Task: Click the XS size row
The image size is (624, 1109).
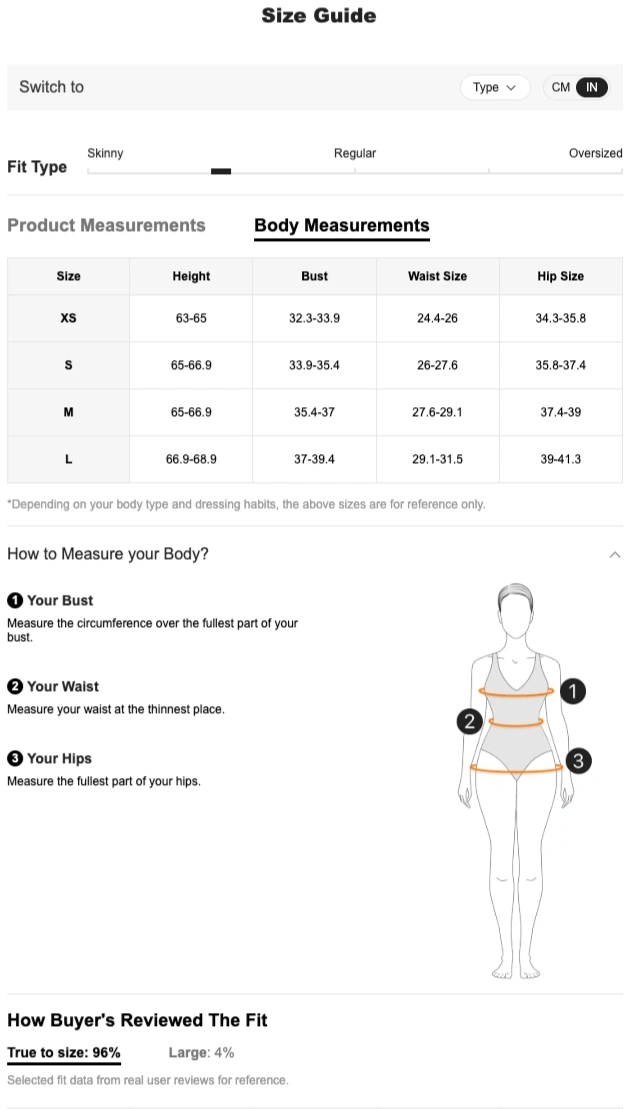Action: 68,319
